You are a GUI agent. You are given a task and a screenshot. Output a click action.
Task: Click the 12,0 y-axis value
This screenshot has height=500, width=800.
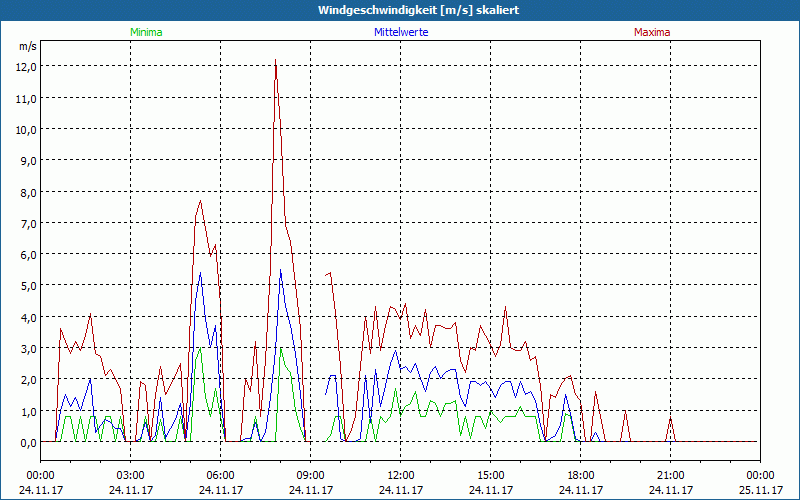click(x=28, y=67)
